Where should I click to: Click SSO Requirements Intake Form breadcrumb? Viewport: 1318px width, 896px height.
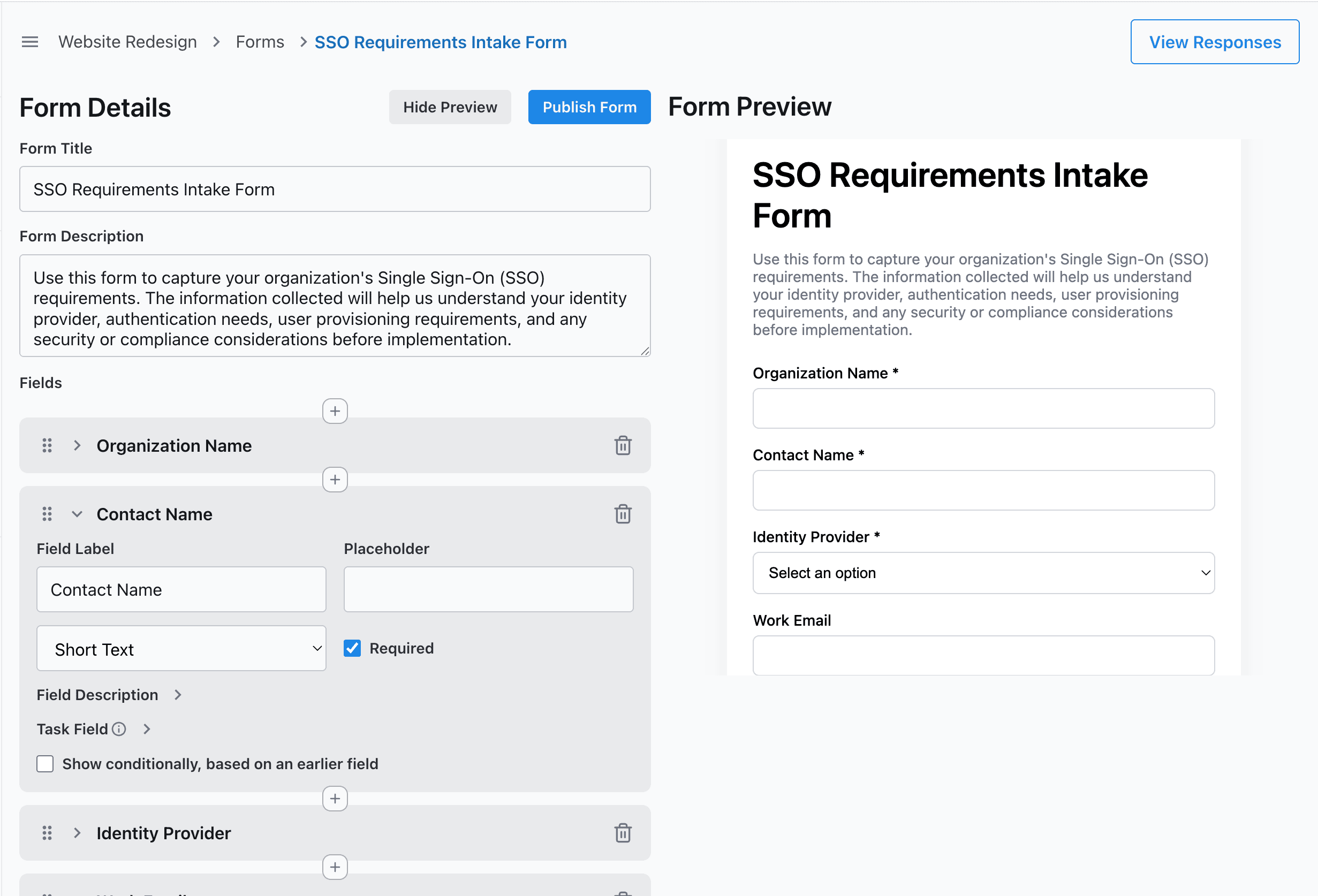(440, 42)
